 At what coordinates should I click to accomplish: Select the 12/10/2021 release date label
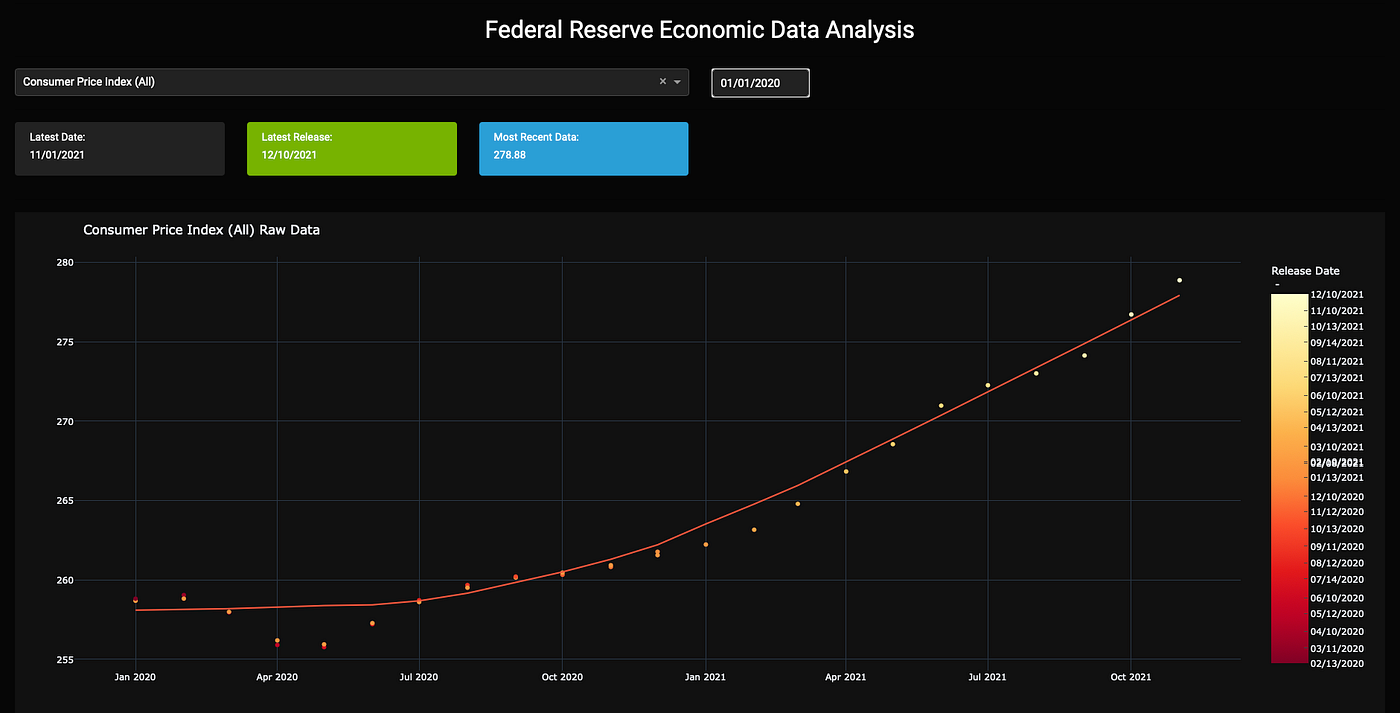[1336, 294]
